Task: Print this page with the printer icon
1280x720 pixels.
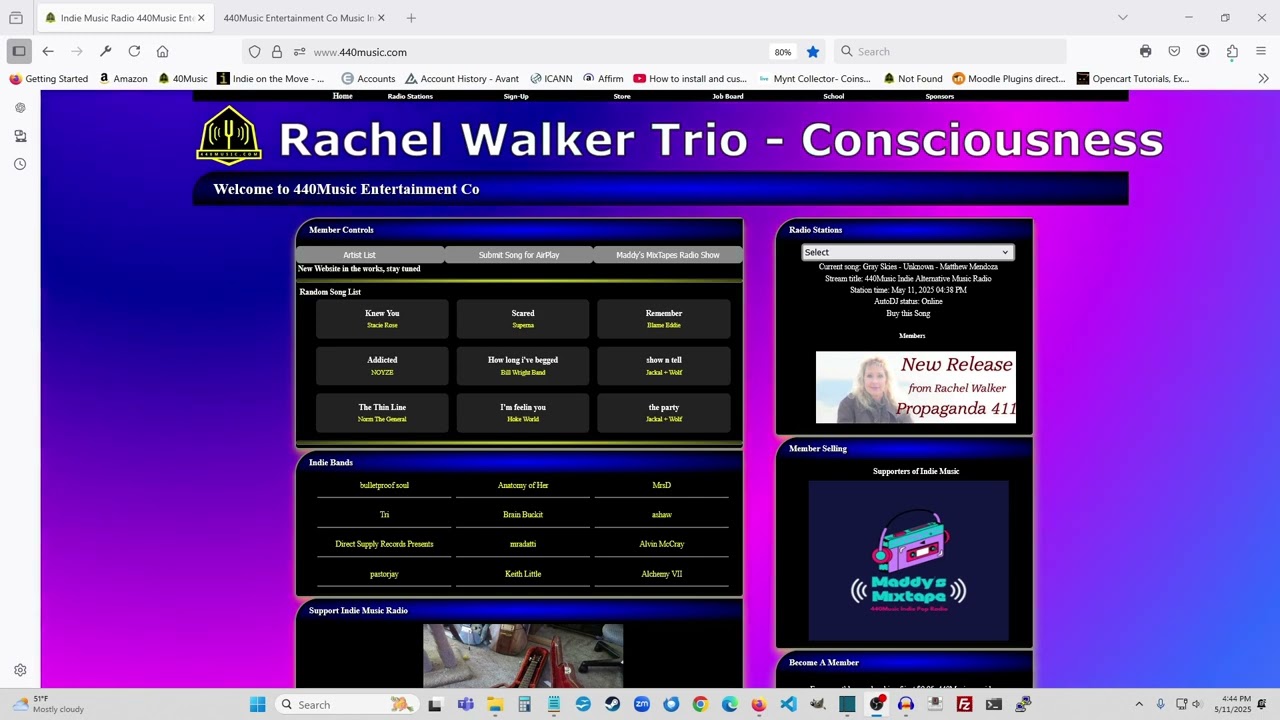Action: pos(1145,51)
